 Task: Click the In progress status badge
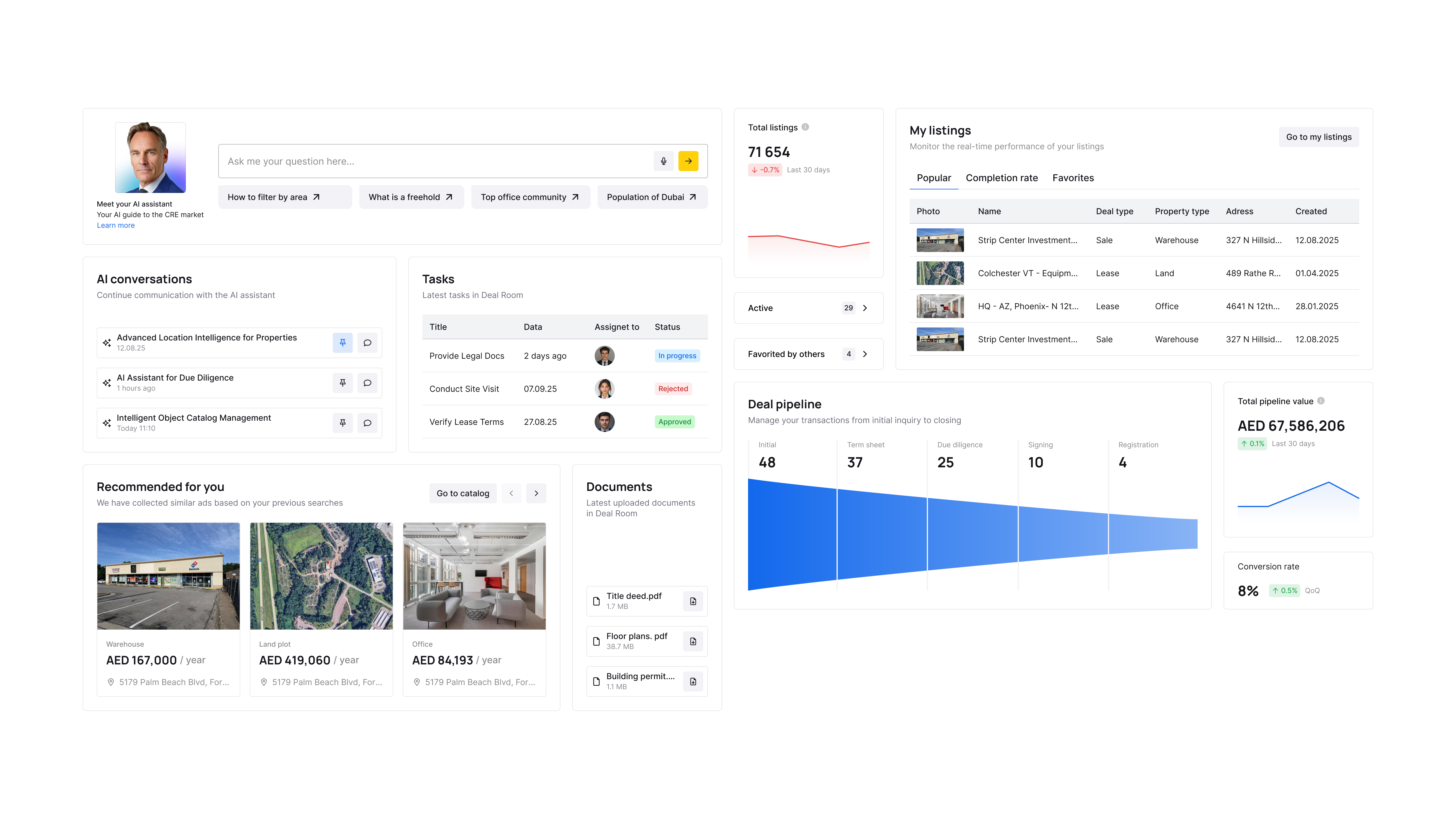(677, 356)
